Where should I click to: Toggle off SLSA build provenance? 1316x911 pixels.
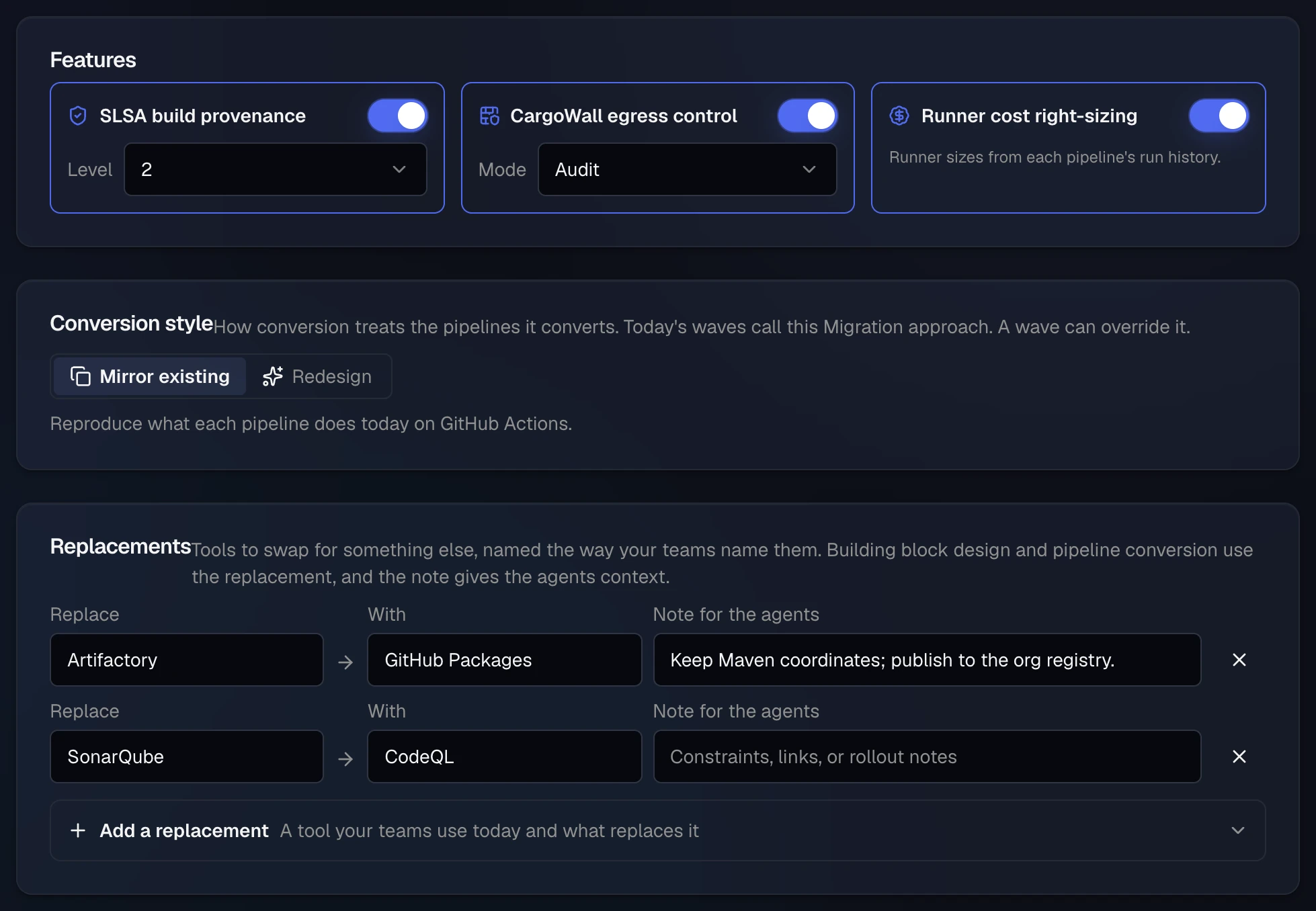click(398, 116)
